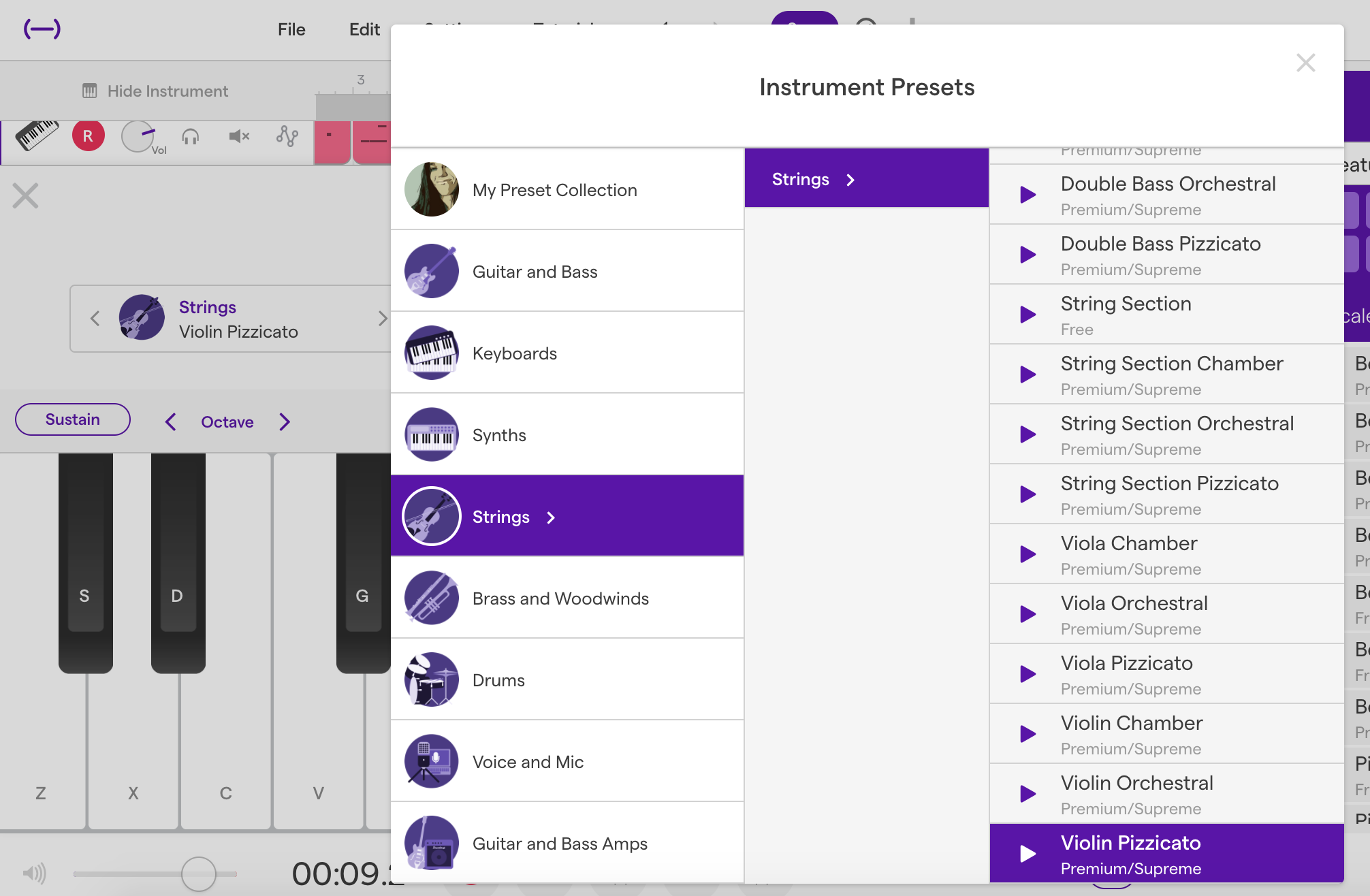Open Voice and Mic category
This screenshot has height=896, width=1370.
tap(528, 761)
